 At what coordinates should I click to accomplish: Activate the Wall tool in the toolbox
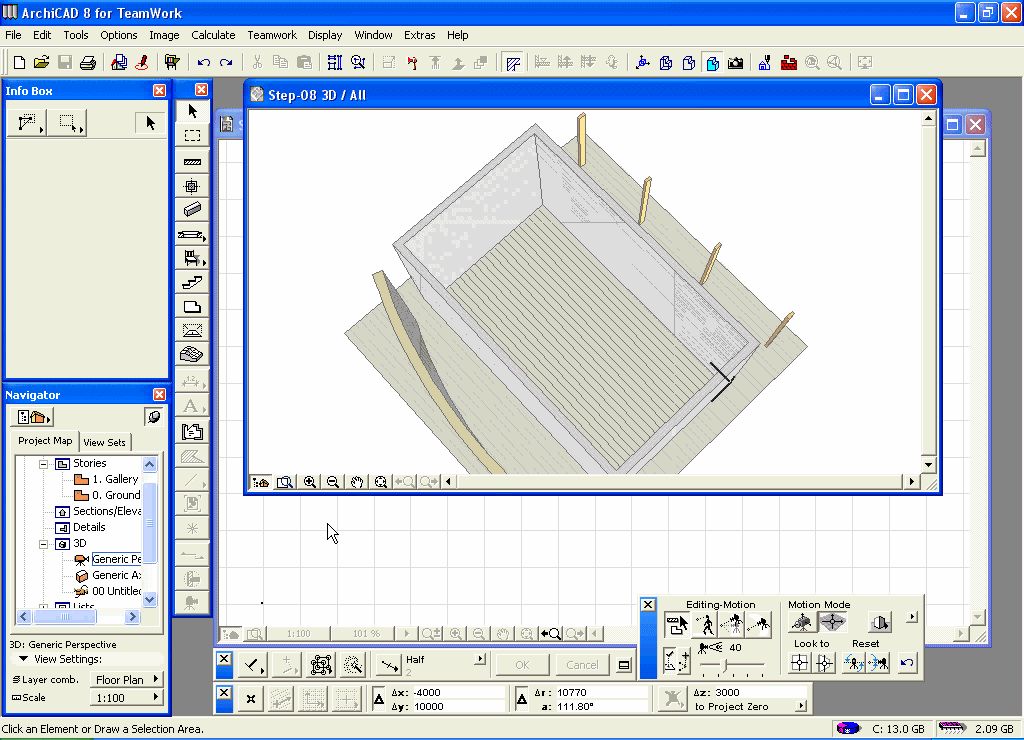click(192, 161)
